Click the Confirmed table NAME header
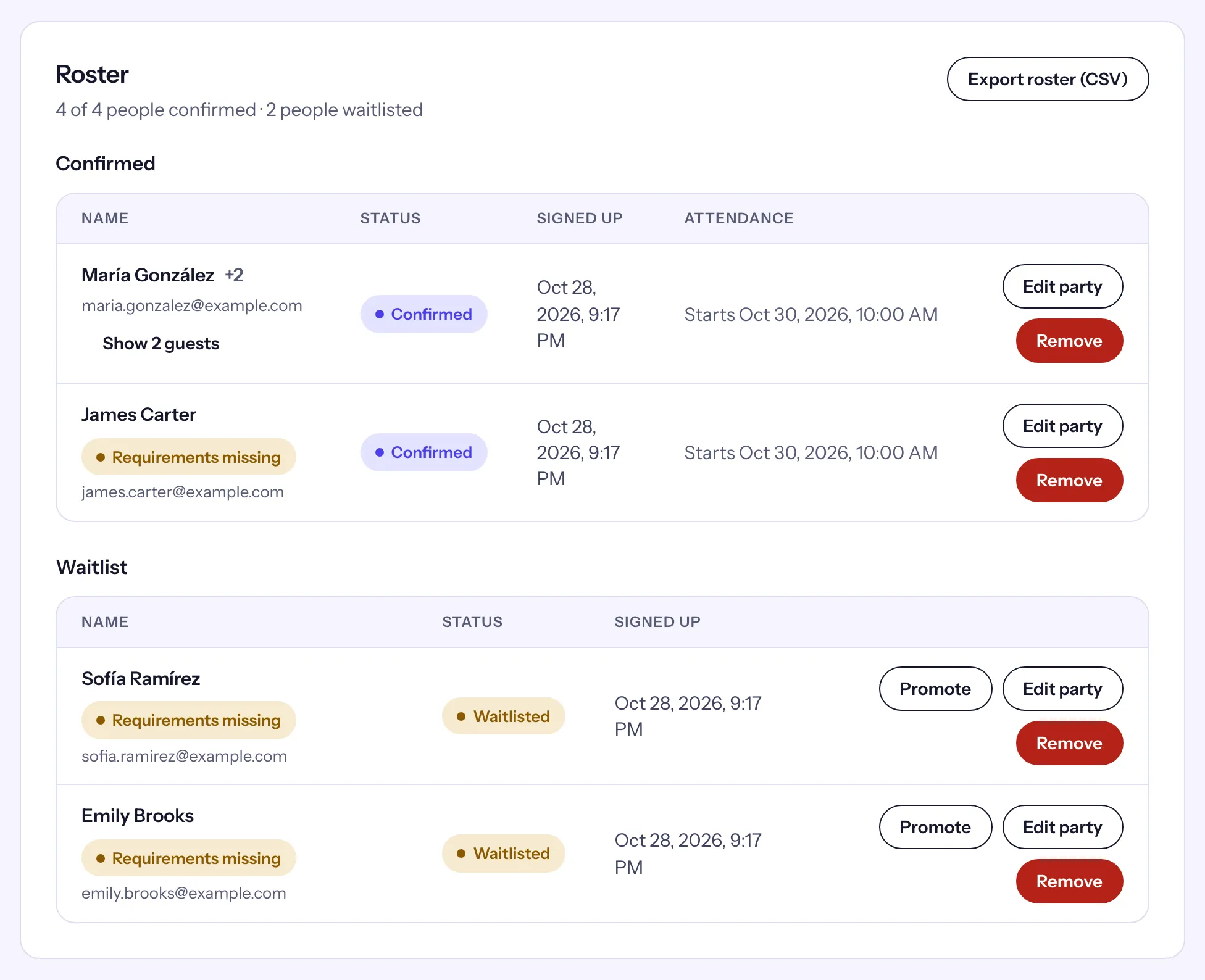 coord(105,218)
